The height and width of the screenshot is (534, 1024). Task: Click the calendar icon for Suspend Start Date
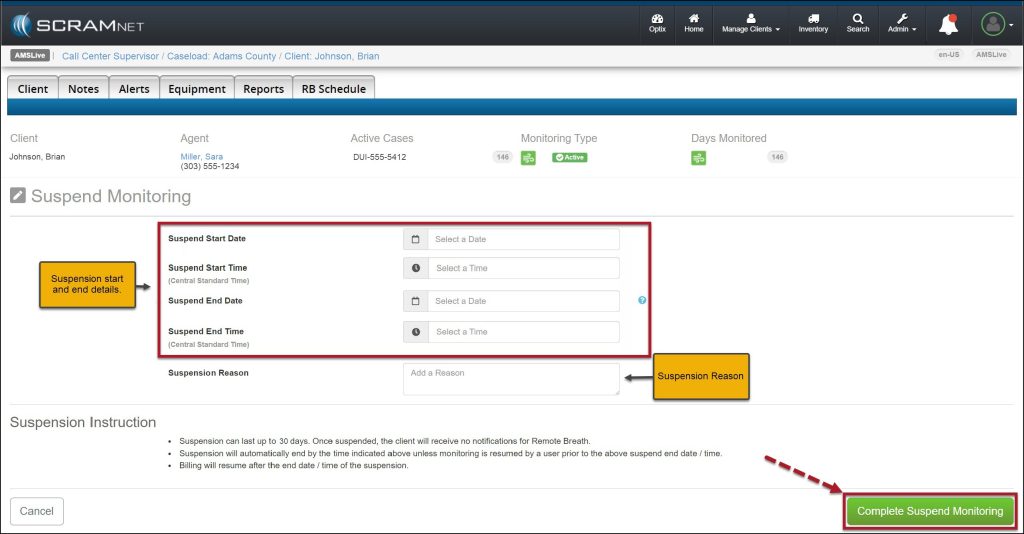coord(415,240)
